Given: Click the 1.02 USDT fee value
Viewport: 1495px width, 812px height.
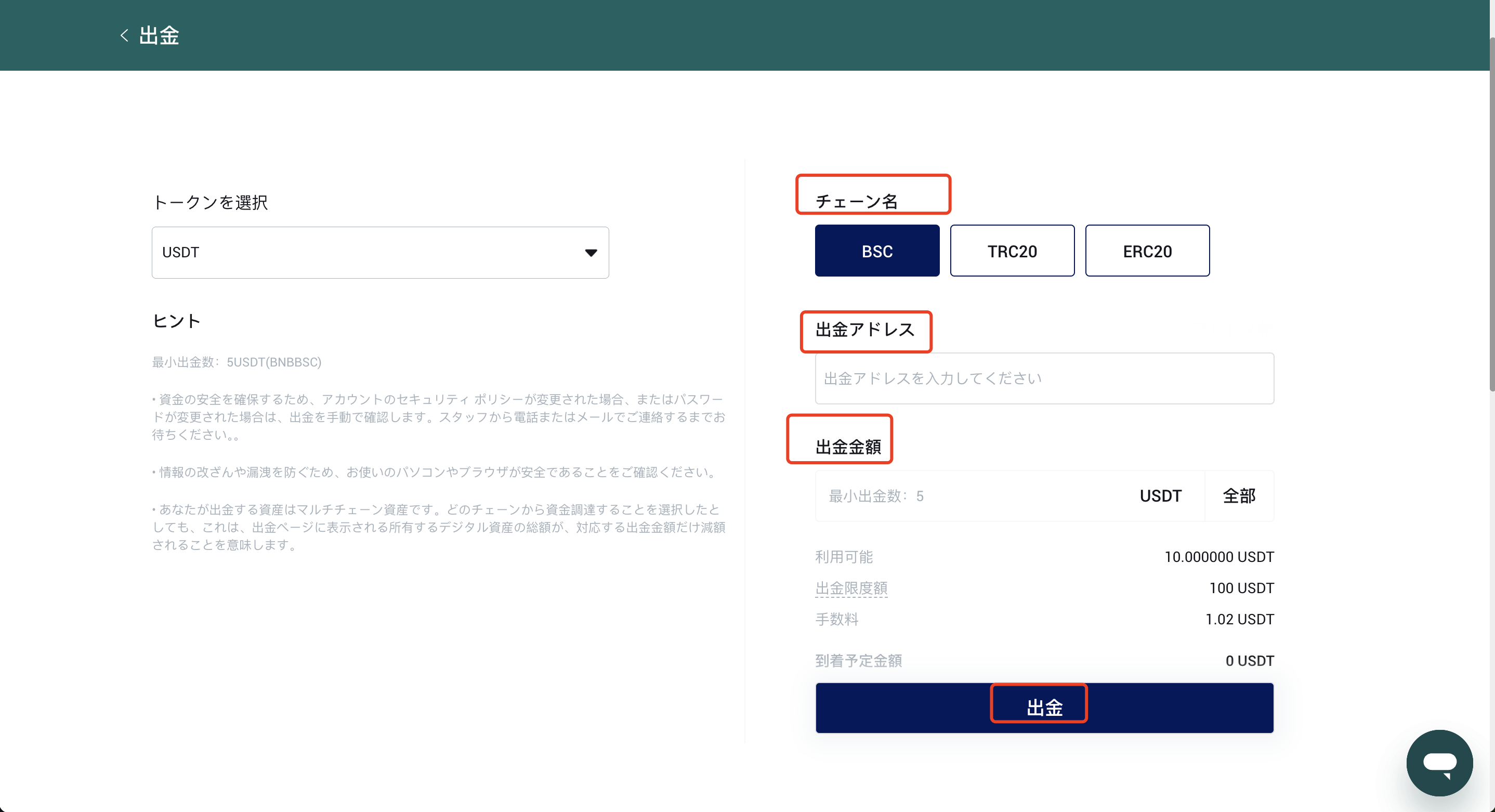Looking at the screenshot, I should (x=1239, y=619).
